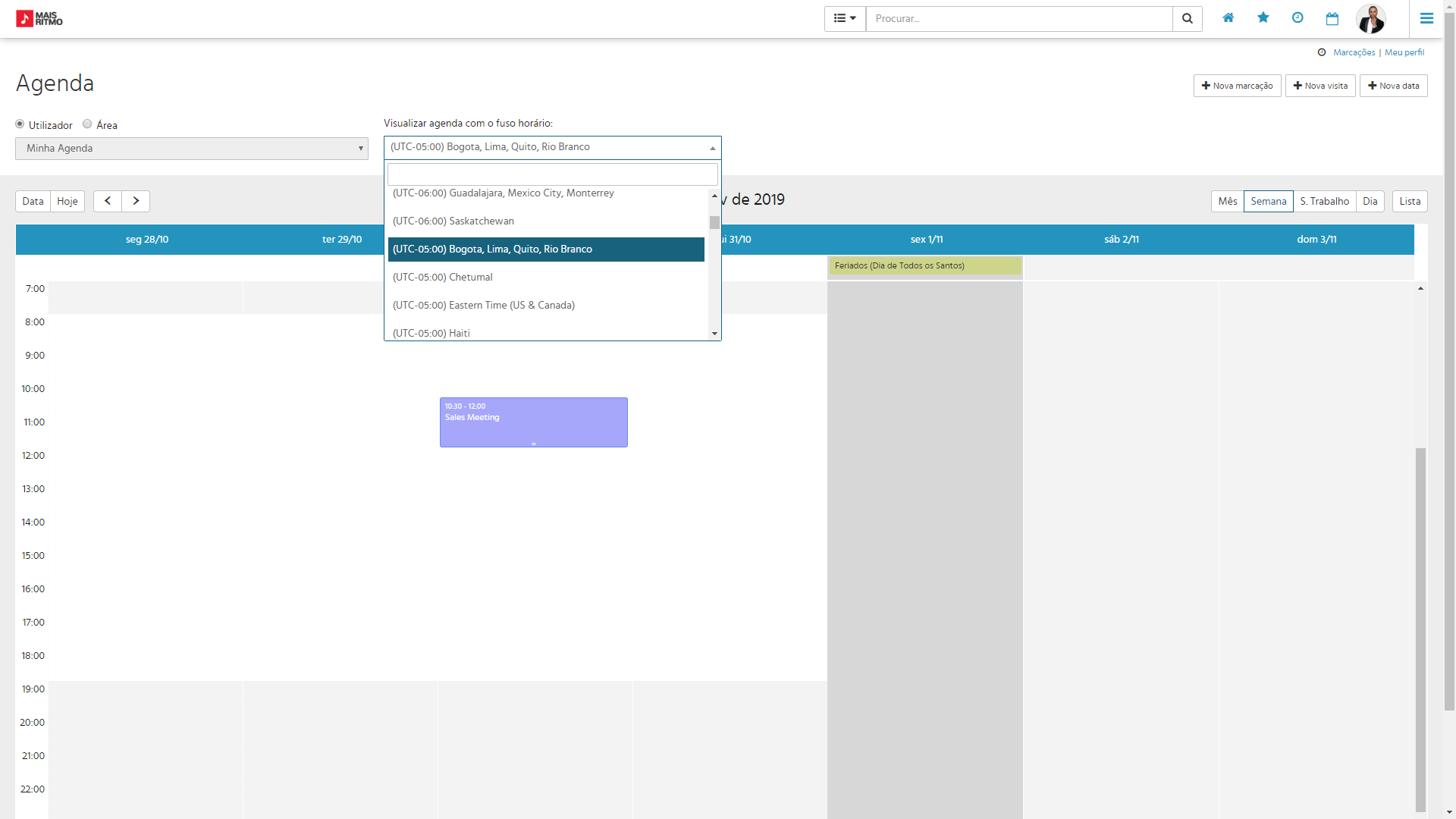Select the Utilizador radio button

[20, 124]
